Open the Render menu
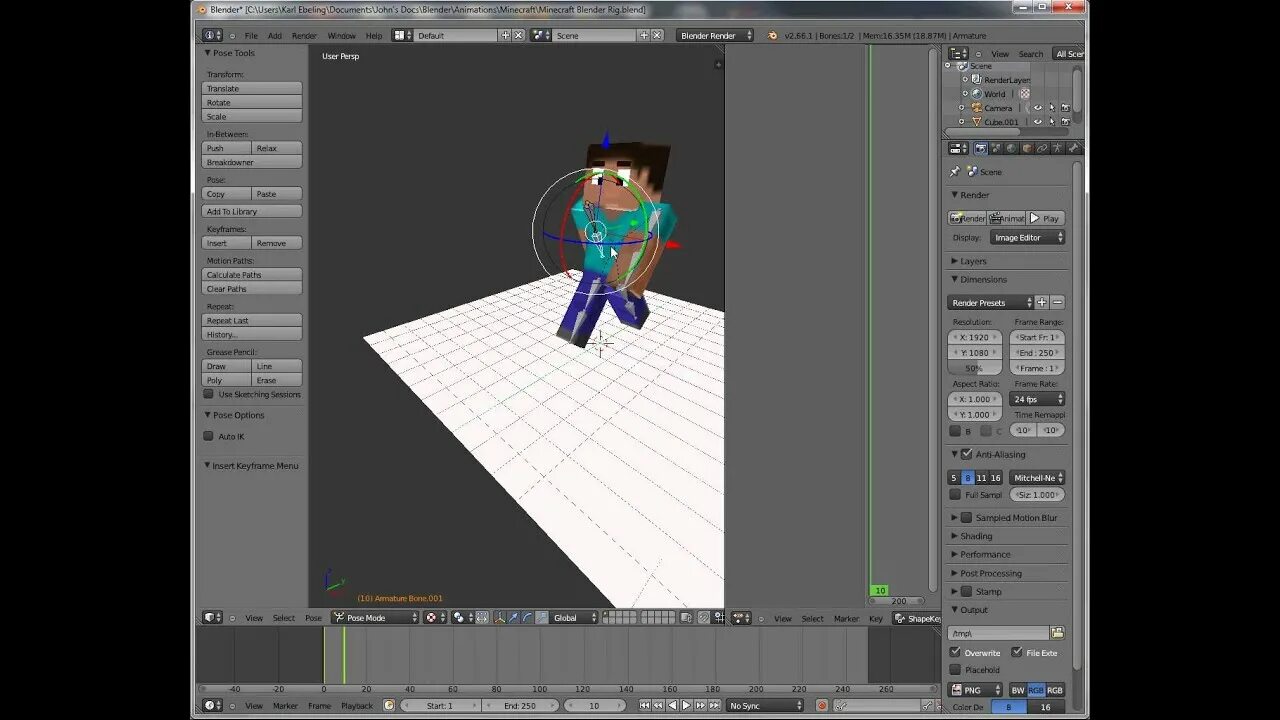 [x=304, y=36]
